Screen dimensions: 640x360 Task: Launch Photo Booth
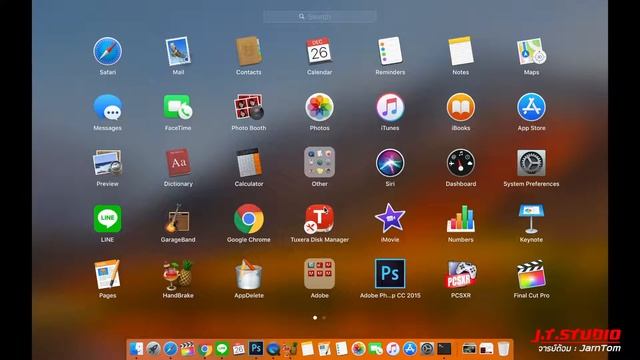tap(249, 107)
